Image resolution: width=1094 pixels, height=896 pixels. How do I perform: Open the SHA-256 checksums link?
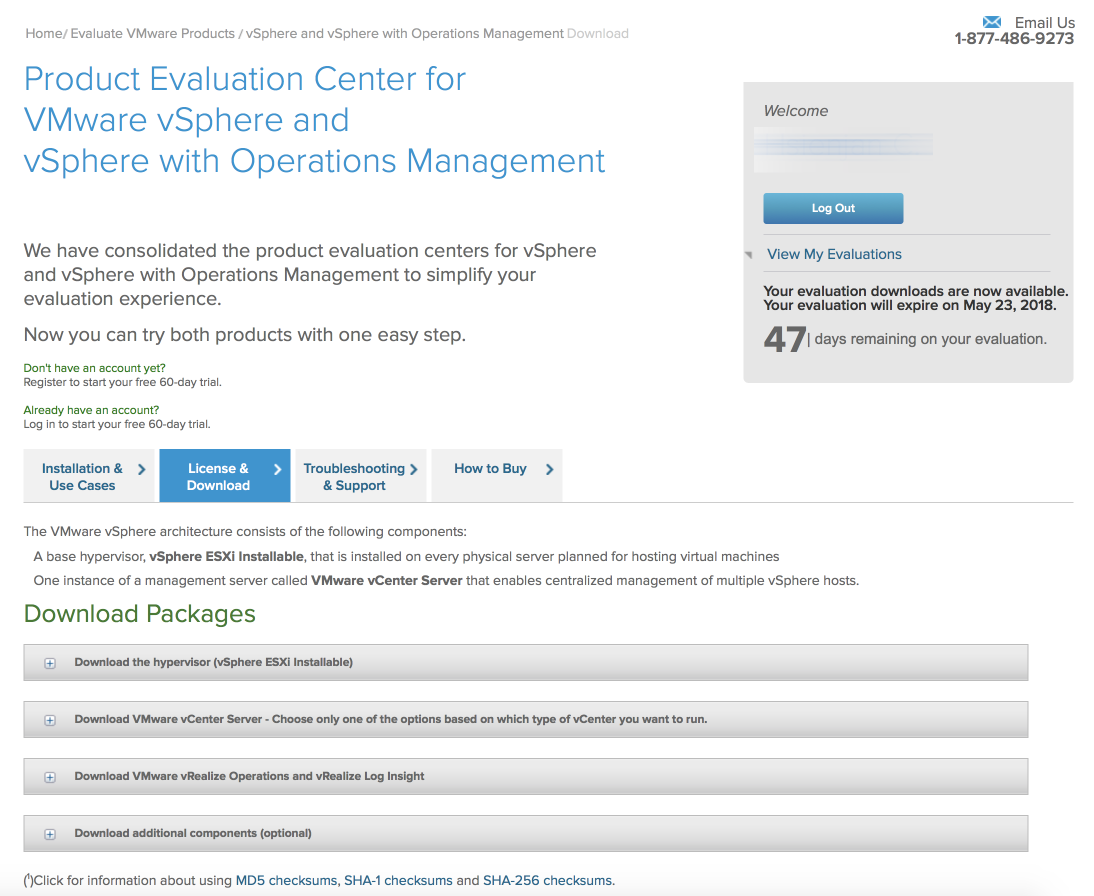pyautogui.click(x=547, y=881)
